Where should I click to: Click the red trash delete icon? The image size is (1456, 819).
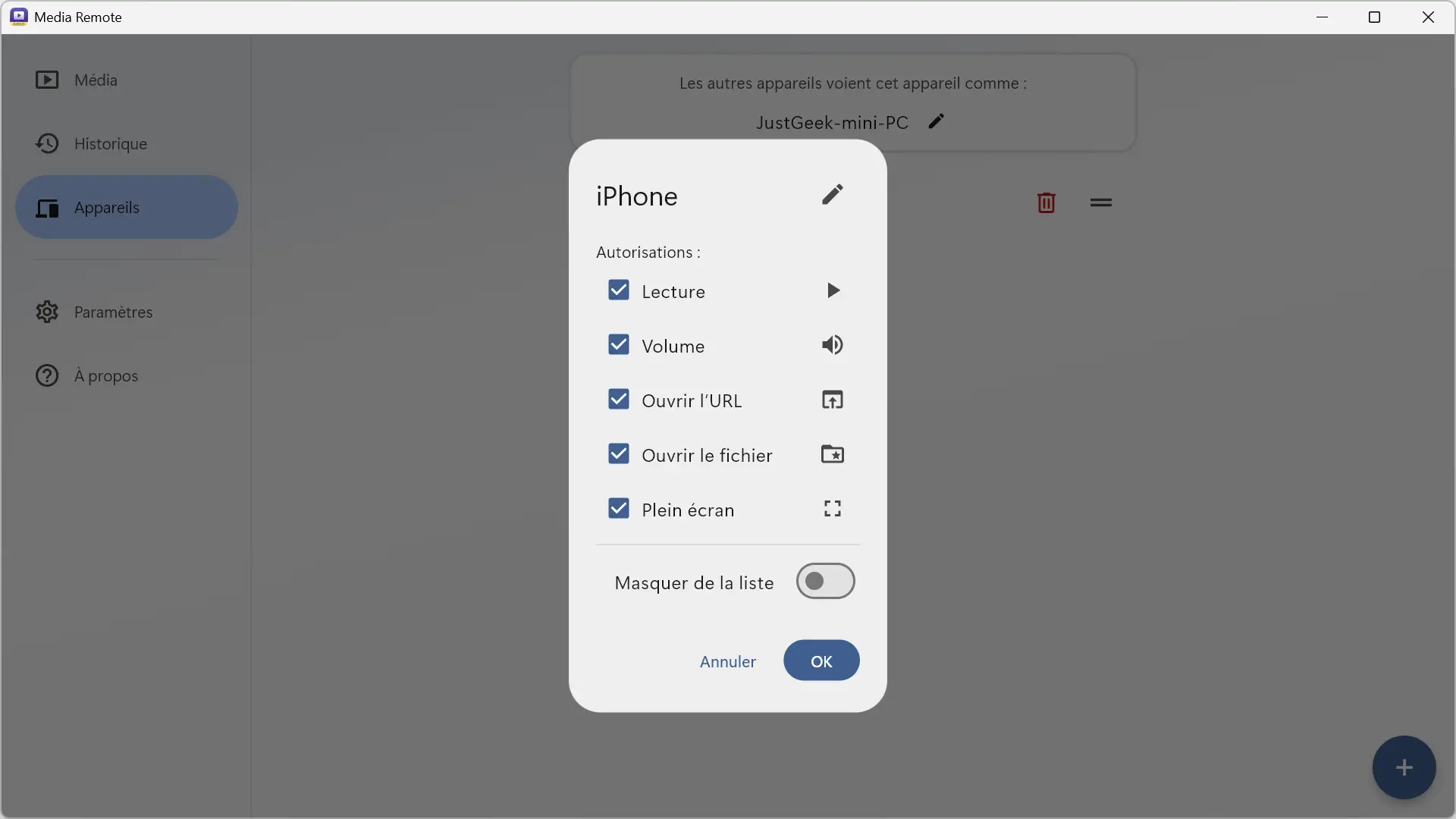(1046, 202)
